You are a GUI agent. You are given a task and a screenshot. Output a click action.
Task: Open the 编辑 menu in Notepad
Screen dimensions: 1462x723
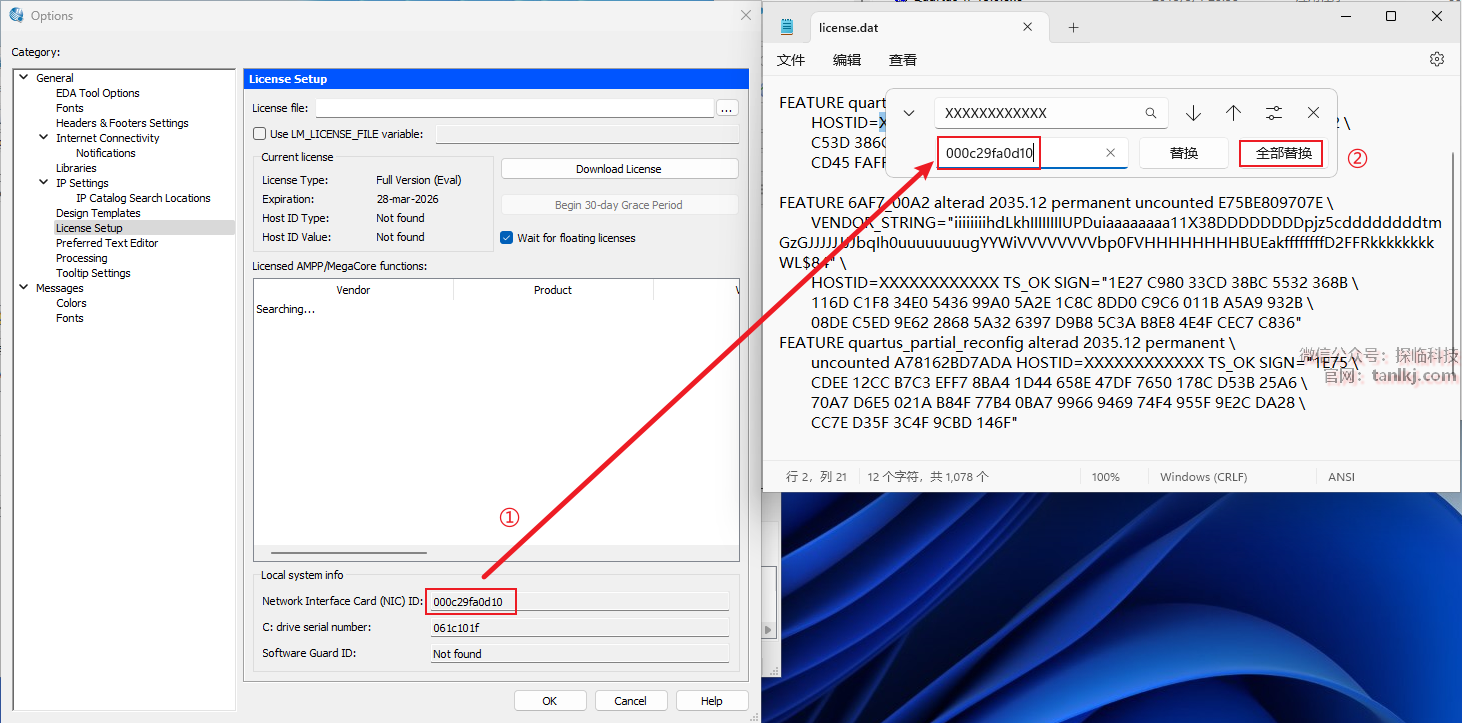(846, 60)
